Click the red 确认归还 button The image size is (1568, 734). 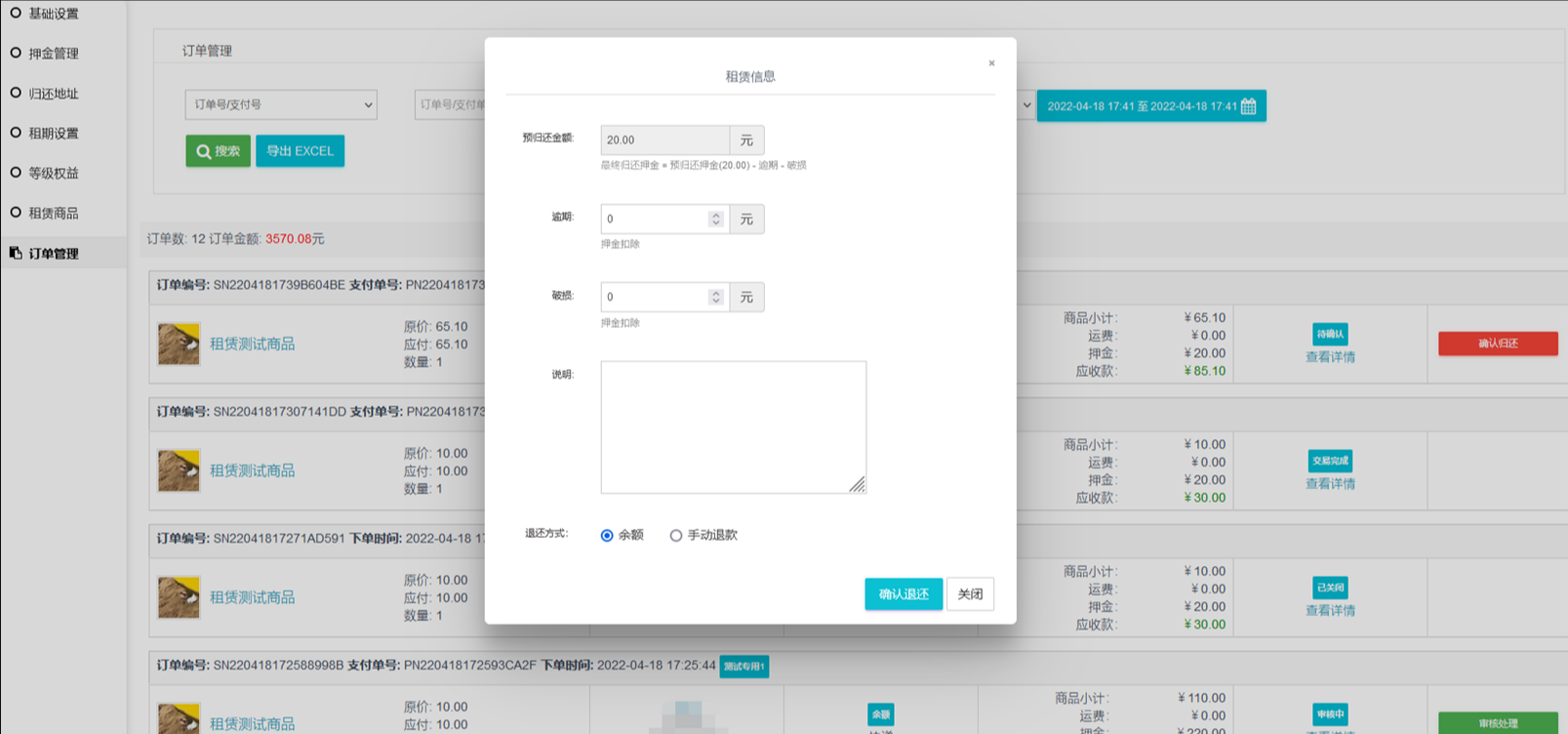[x=1497, y=344]
